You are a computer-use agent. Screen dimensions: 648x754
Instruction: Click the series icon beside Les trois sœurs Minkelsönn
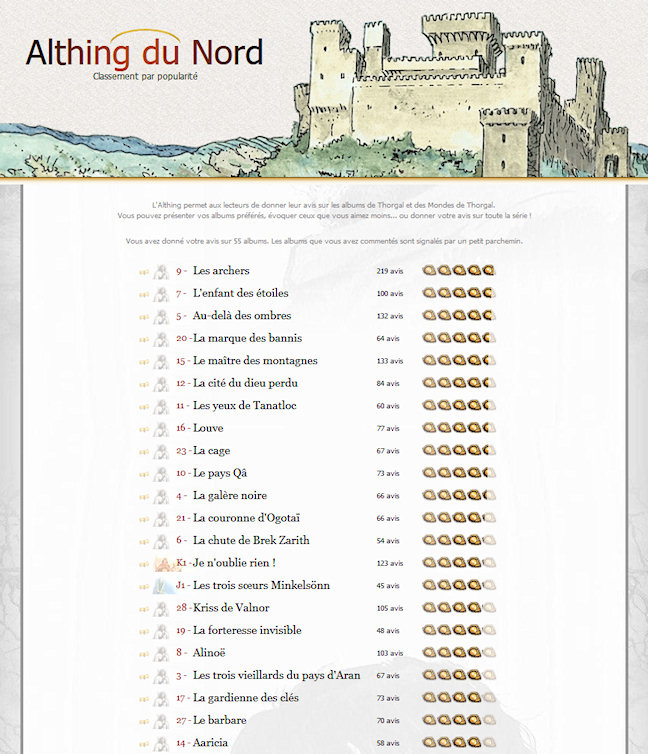161,586
